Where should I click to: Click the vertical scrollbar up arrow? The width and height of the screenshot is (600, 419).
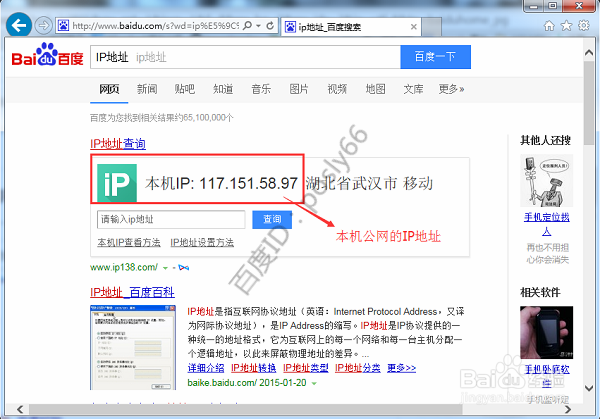(589, 53)
